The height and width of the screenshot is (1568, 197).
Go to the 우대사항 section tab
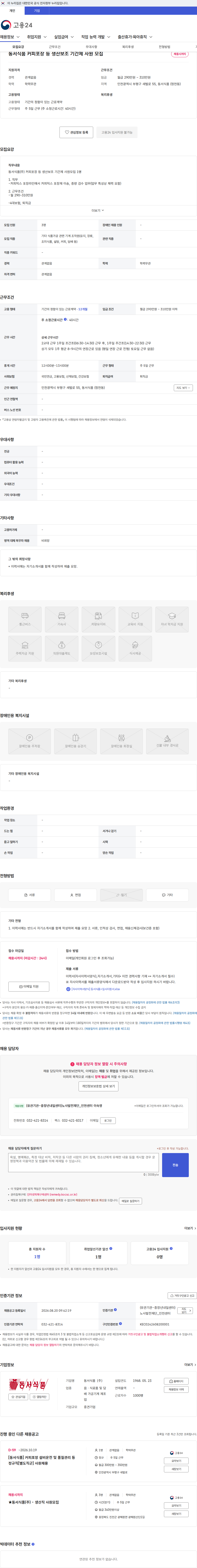tap(91, 47)
